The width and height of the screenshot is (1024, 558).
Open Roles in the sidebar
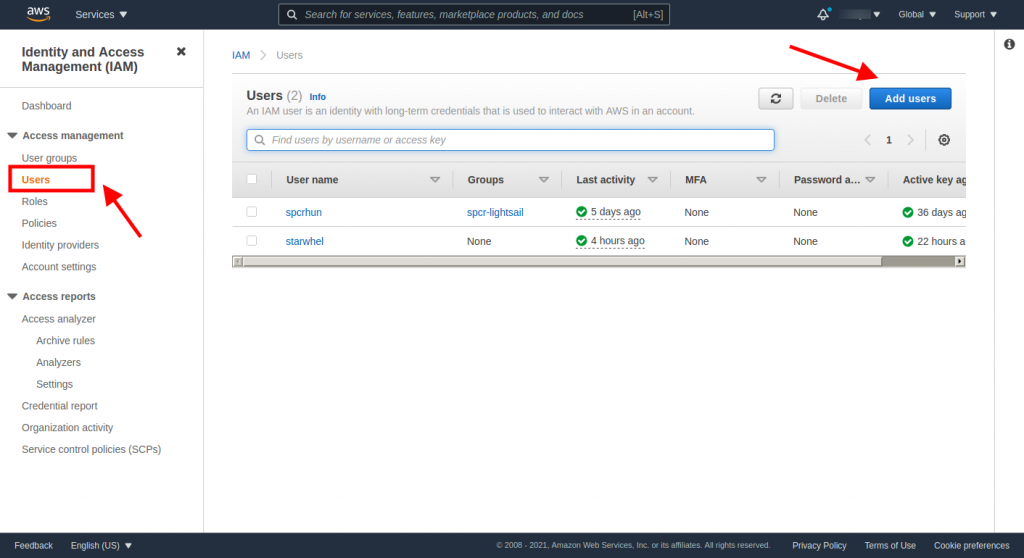[x=35, y=201]
